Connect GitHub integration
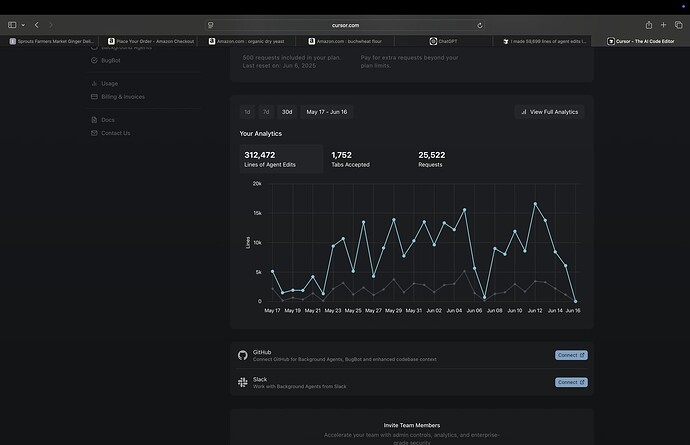The width and height of the screenshot is (690, 445). (571, 355)
